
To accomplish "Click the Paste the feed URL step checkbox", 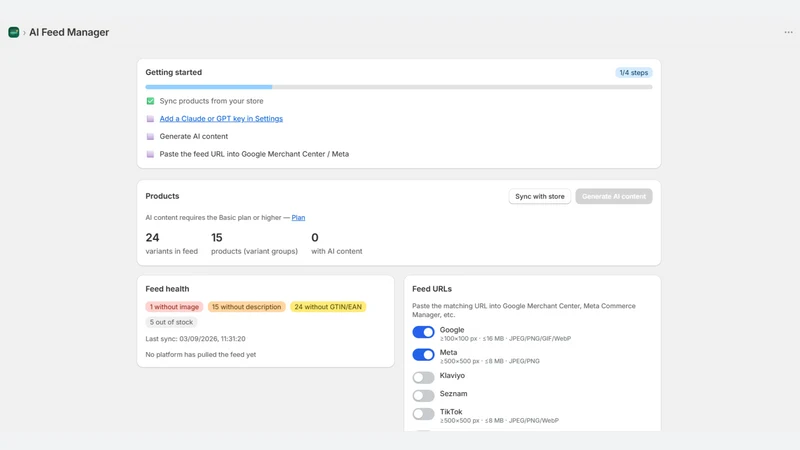I will 150,154.
